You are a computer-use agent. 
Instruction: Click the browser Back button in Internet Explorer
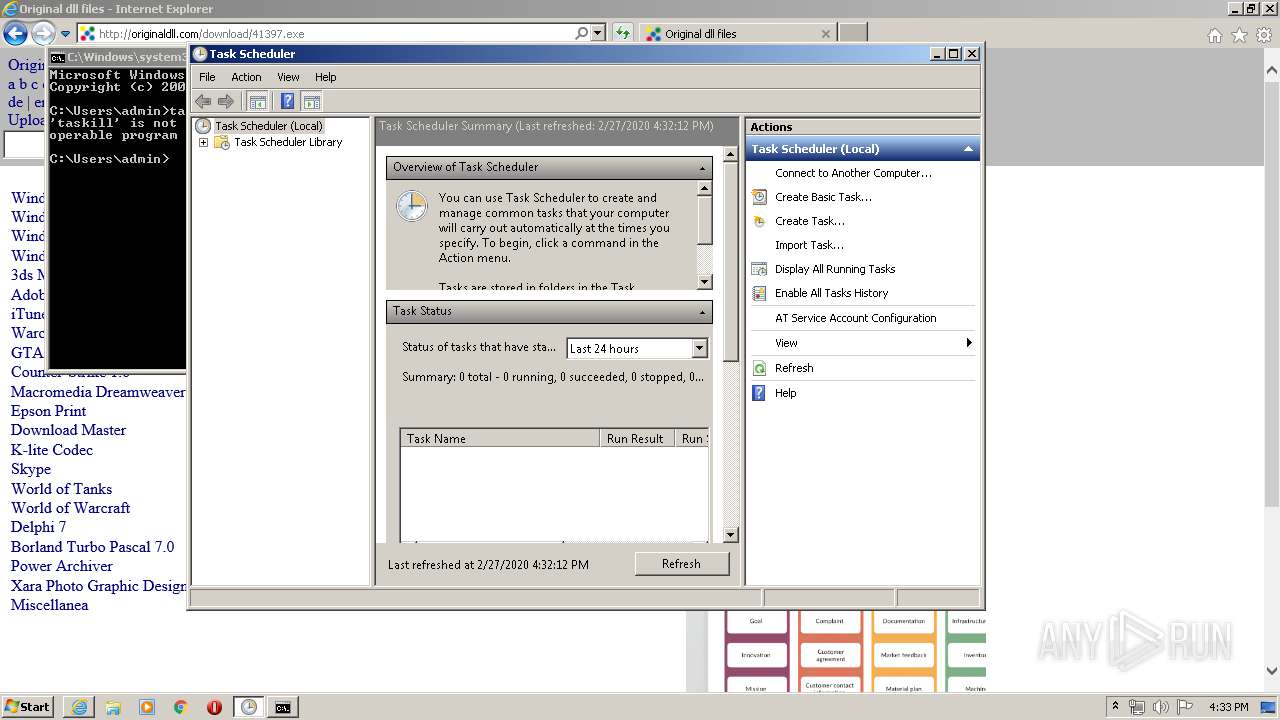(x=15, y=33)
